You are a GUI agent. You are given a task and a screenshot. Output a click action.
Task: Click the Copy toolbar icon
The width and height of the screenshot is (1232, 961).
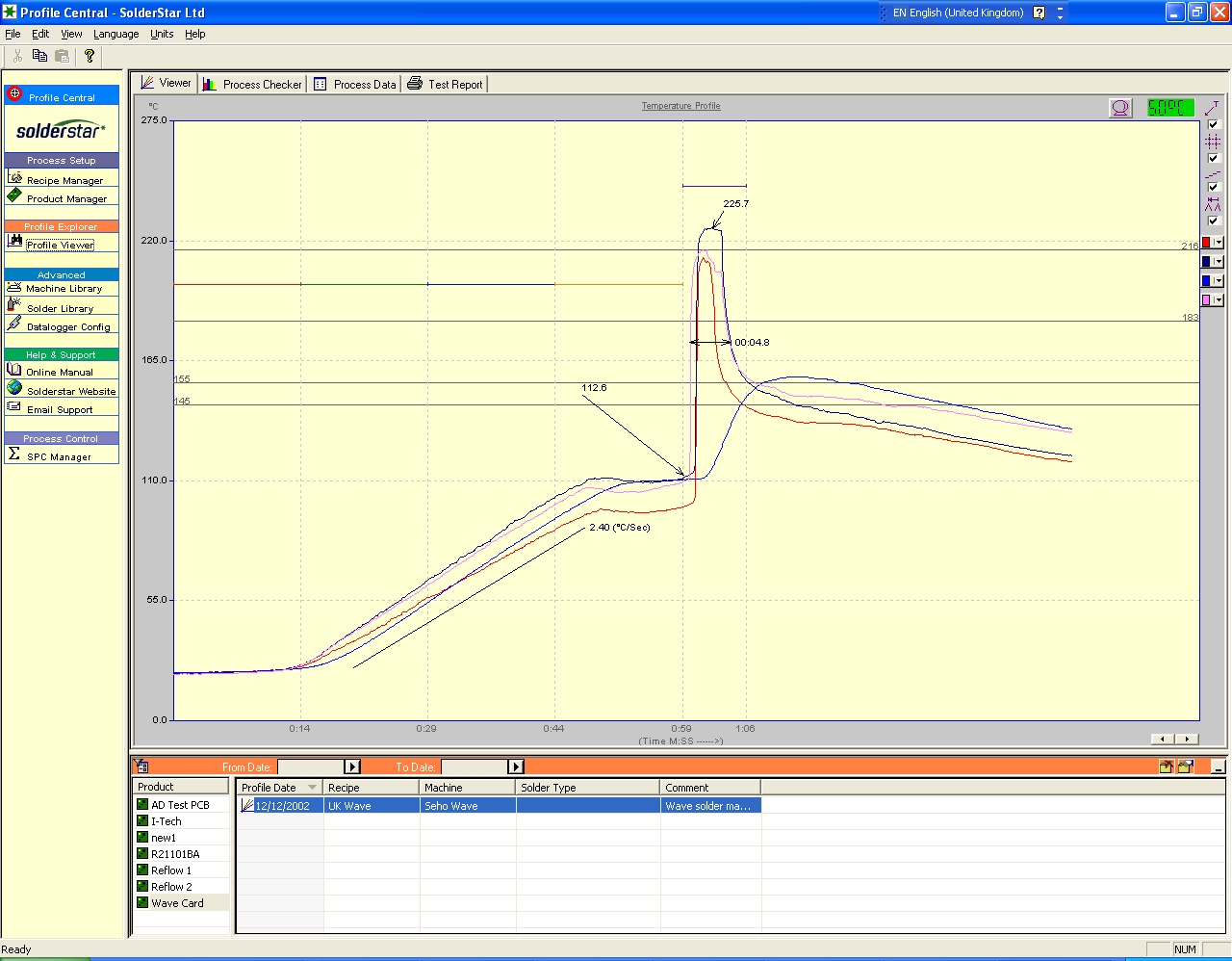coord(39,56)
